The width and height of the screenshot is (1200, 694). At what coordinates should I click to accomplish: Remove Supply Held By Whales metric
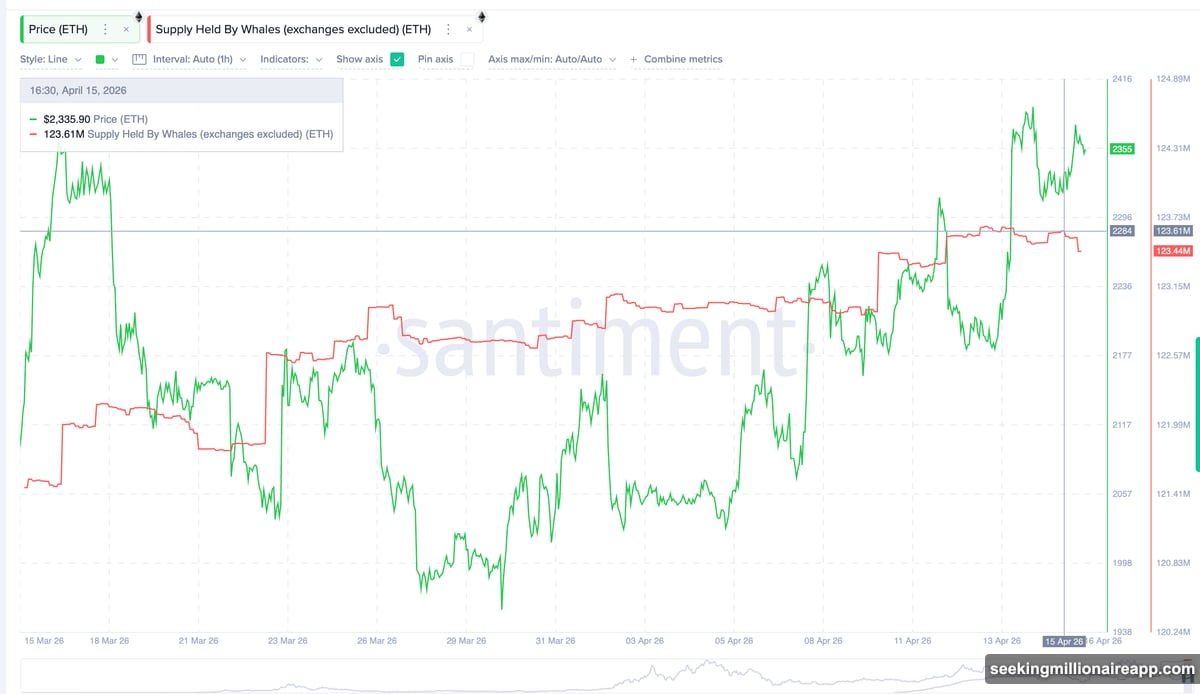click(469, 30)
